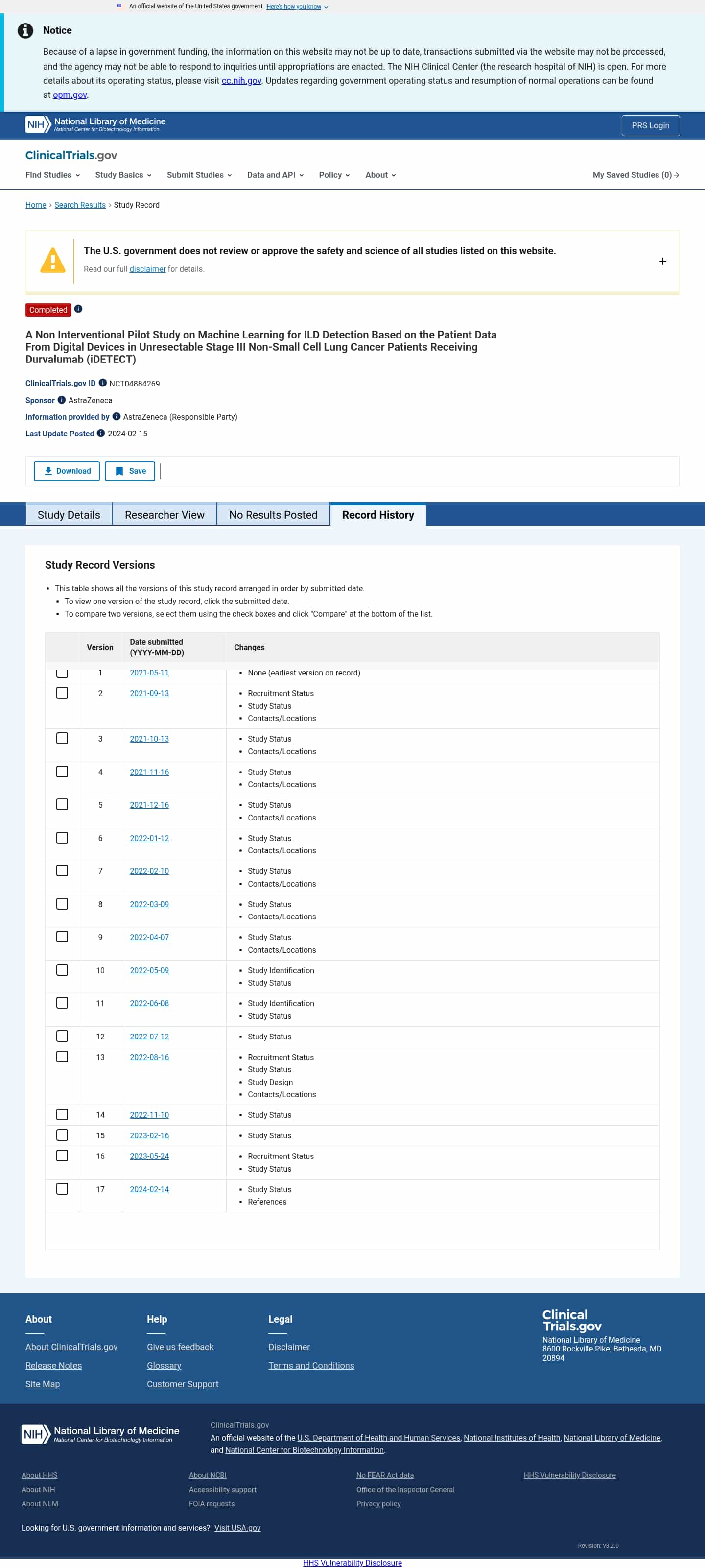Click the US flag icon in banner
The height and width of the screenshot is (1568, 705).
[x=121, y=7]
